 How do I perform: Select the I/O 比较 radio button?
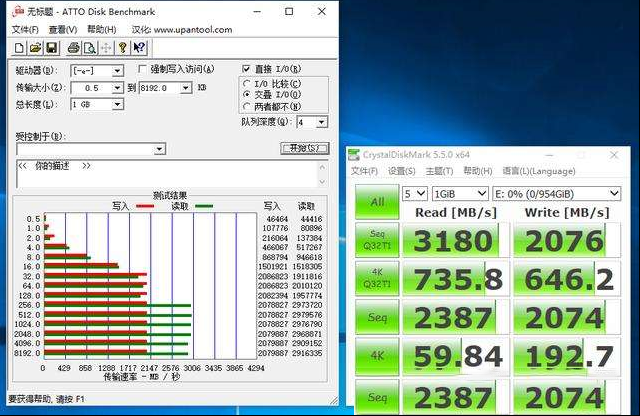point(246,84)
